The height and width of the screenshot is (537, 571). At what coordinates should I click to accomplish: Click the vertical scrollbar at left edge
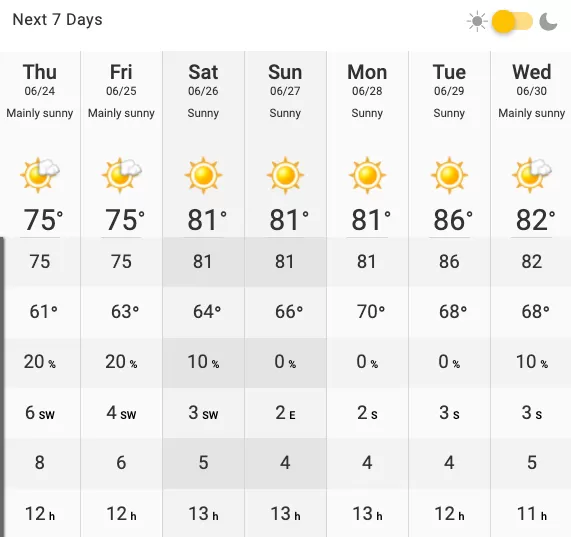2,387
